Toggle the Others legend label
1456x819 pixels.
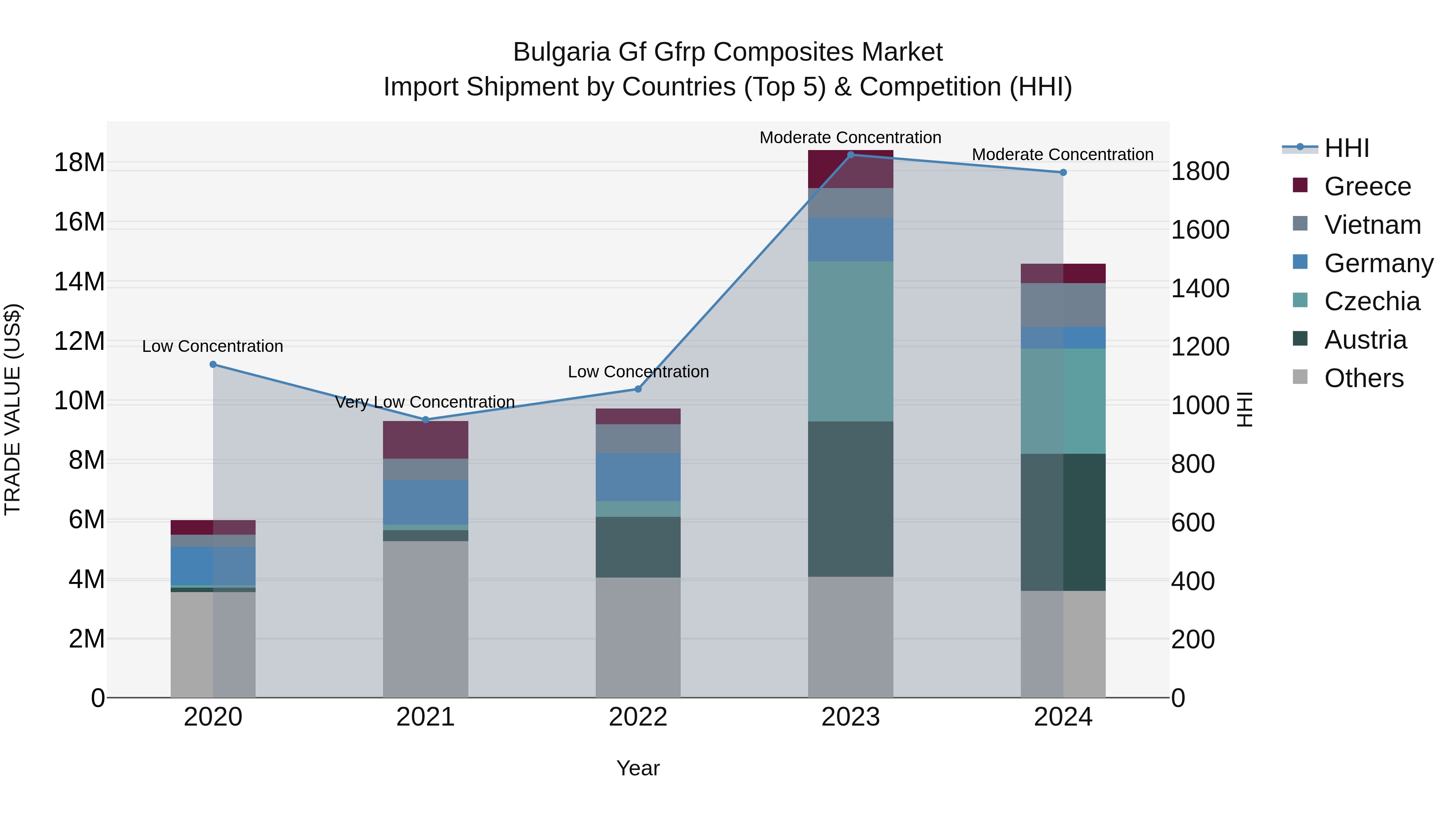point(1365,378)
